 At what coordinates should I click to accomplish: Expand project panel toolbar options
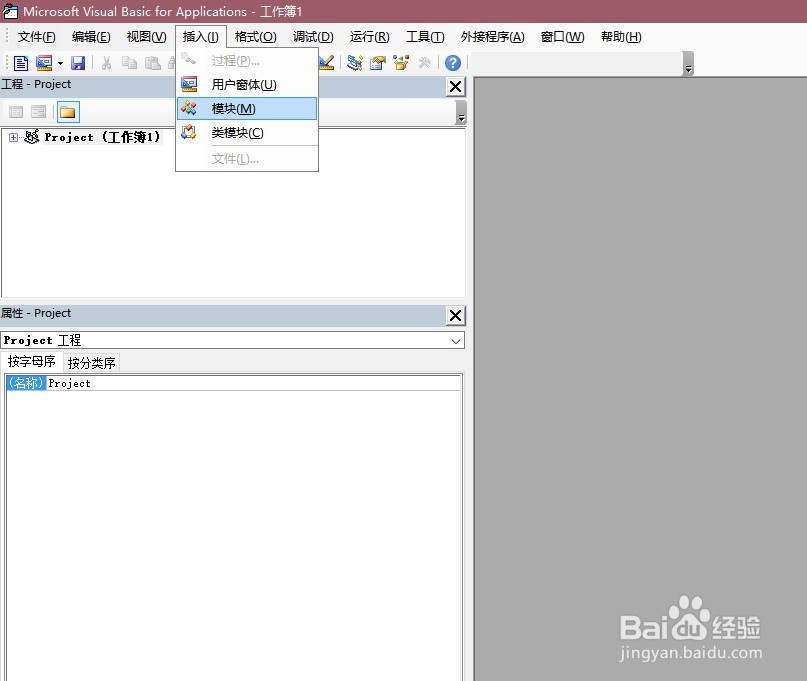click(461, 113)
